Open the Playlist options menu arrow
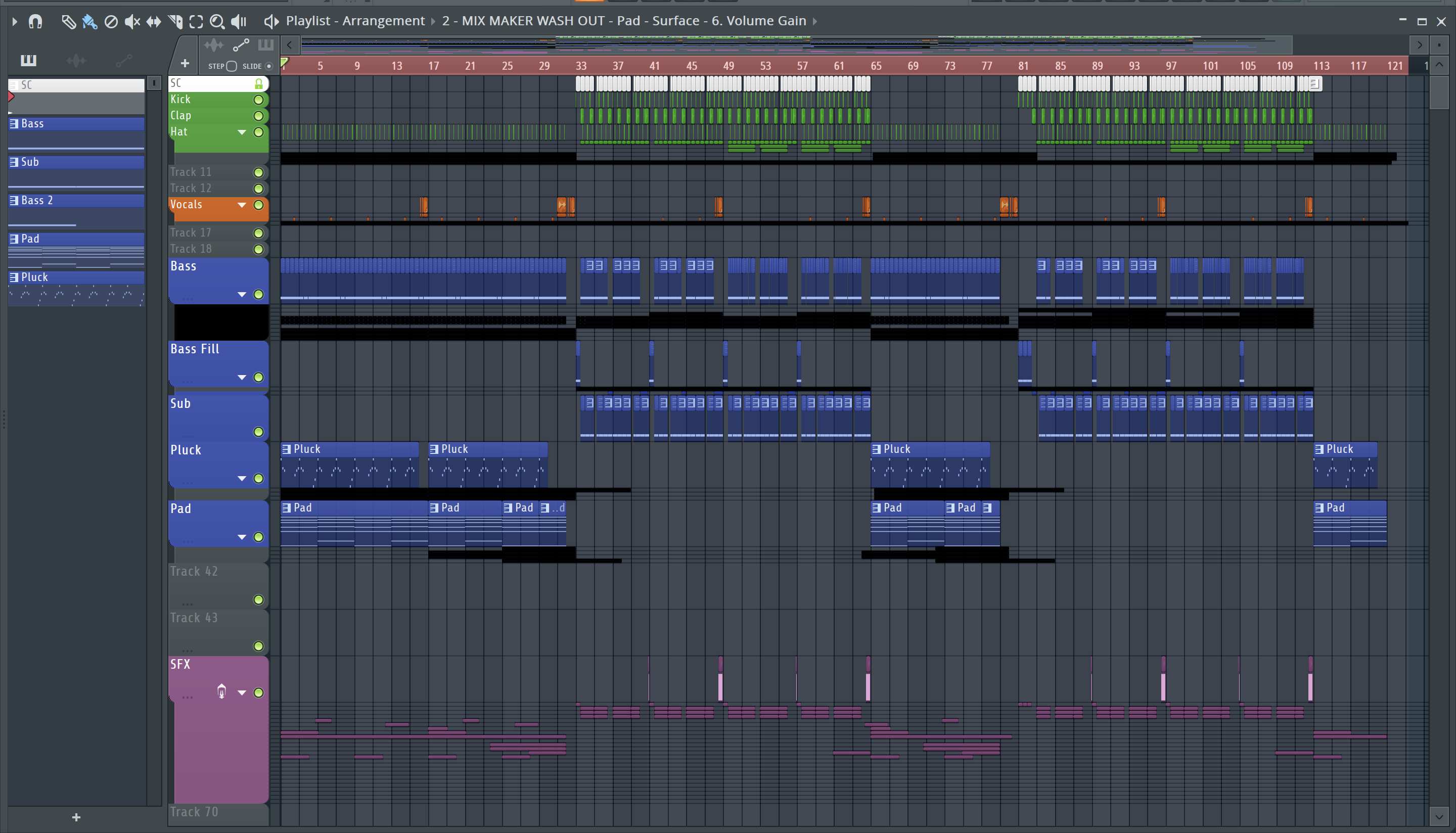The height and width of the screenshot is (833, 1456). [15, 22]
